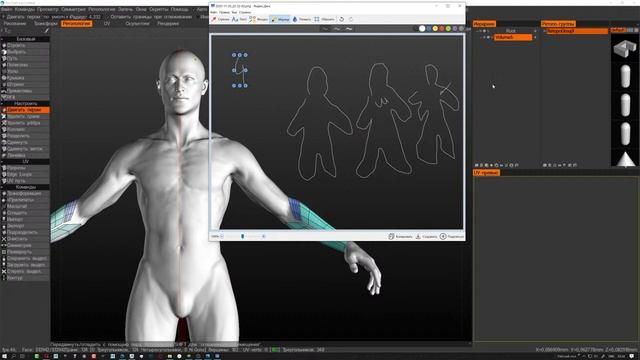Undo last stroke in sketch window
640x360 pixels.
[342, 19]
